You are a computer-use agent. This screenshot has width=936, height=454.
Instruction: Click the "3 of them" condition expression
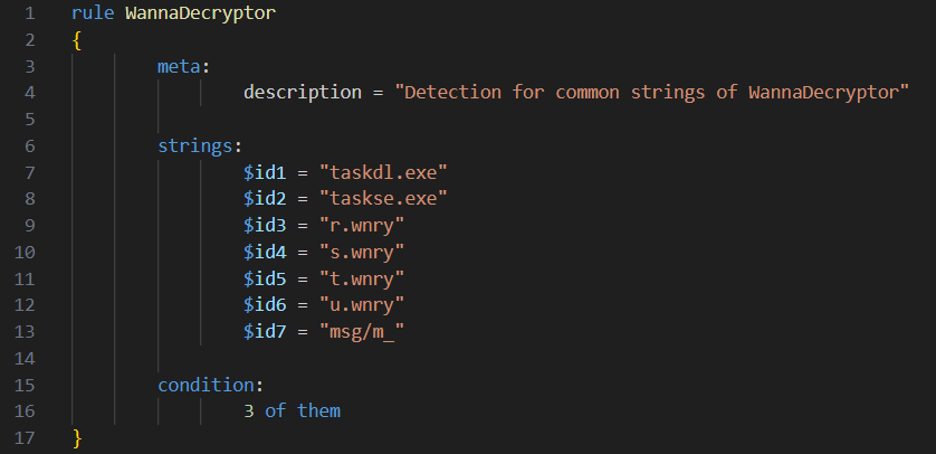[292, 411]
